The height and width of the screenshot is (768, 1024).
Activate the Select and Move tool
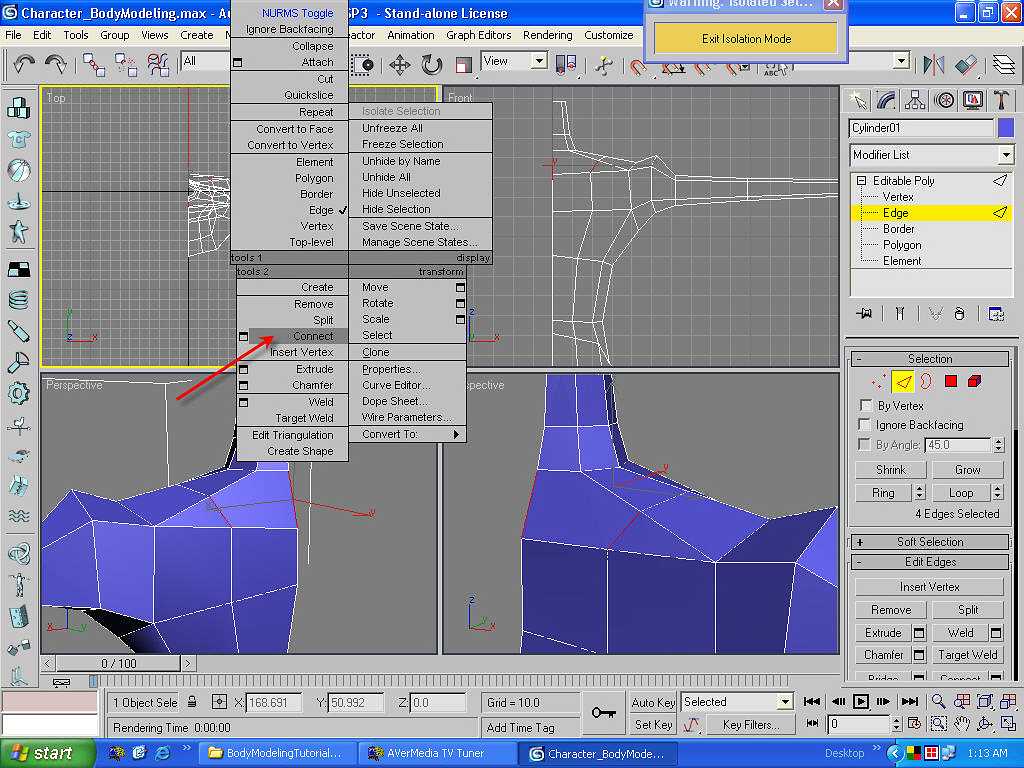click(400, 64)
